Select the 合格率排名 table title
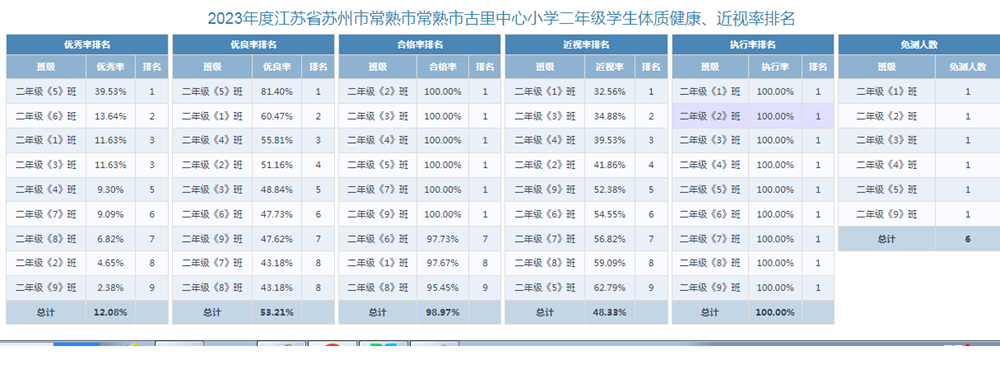1000x379 pixels. click(x=420, y=45)
